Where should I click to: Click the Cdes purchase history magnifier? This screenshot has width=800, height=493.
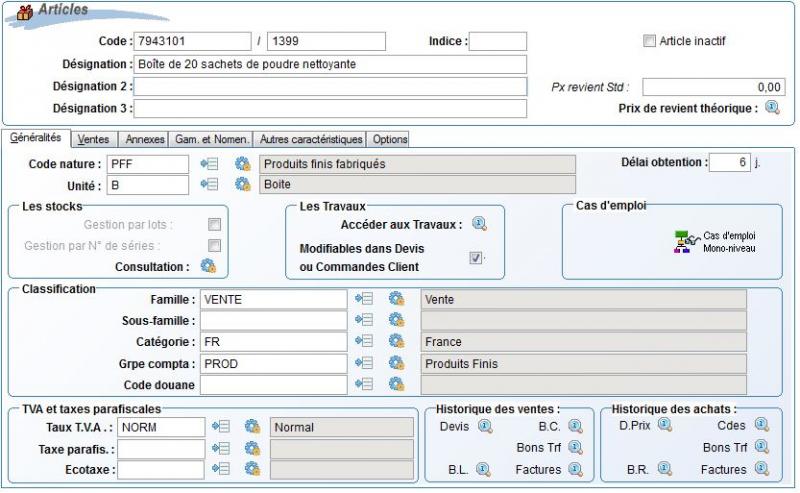coord(762,427)
